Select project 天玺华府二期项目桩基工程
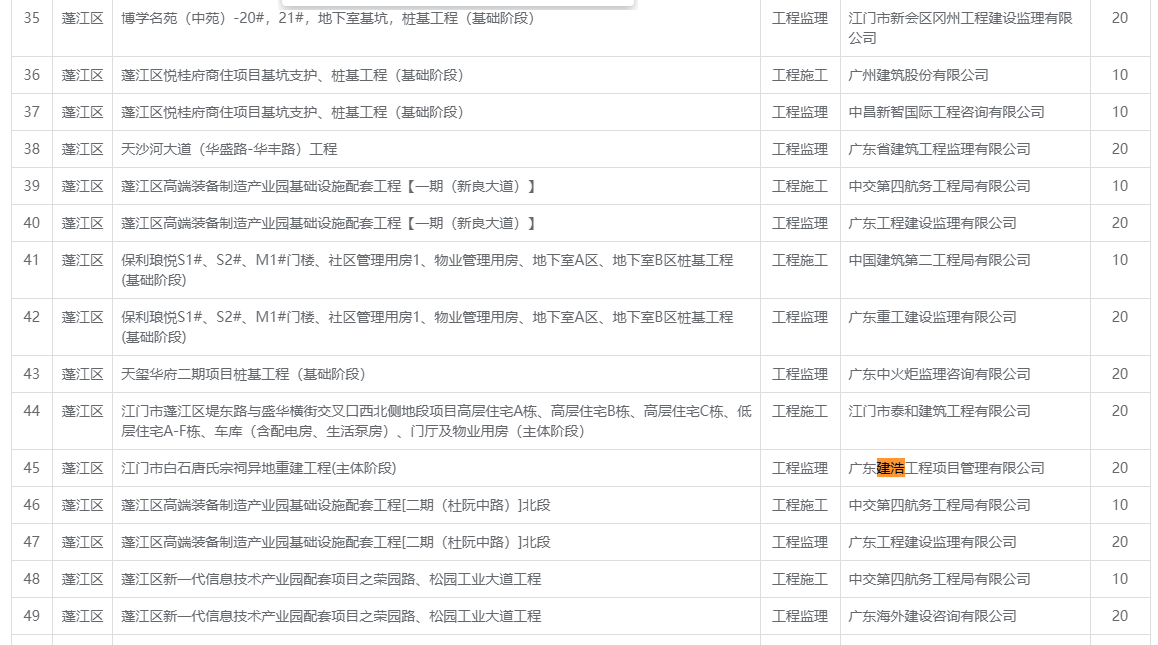 (243, 374)
